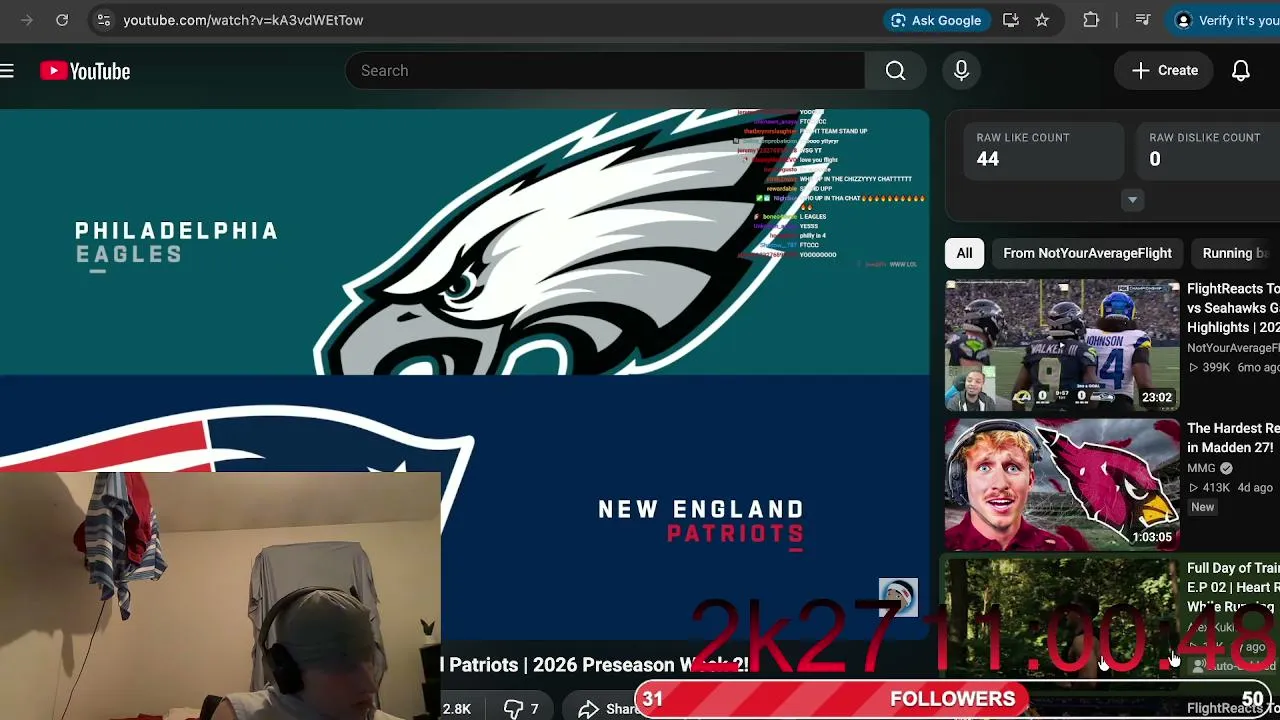The width and height of the screenshot is (1280, 720).
Task: Open the browser extensions puzzle icon
Action: [x=1091, y=20]
